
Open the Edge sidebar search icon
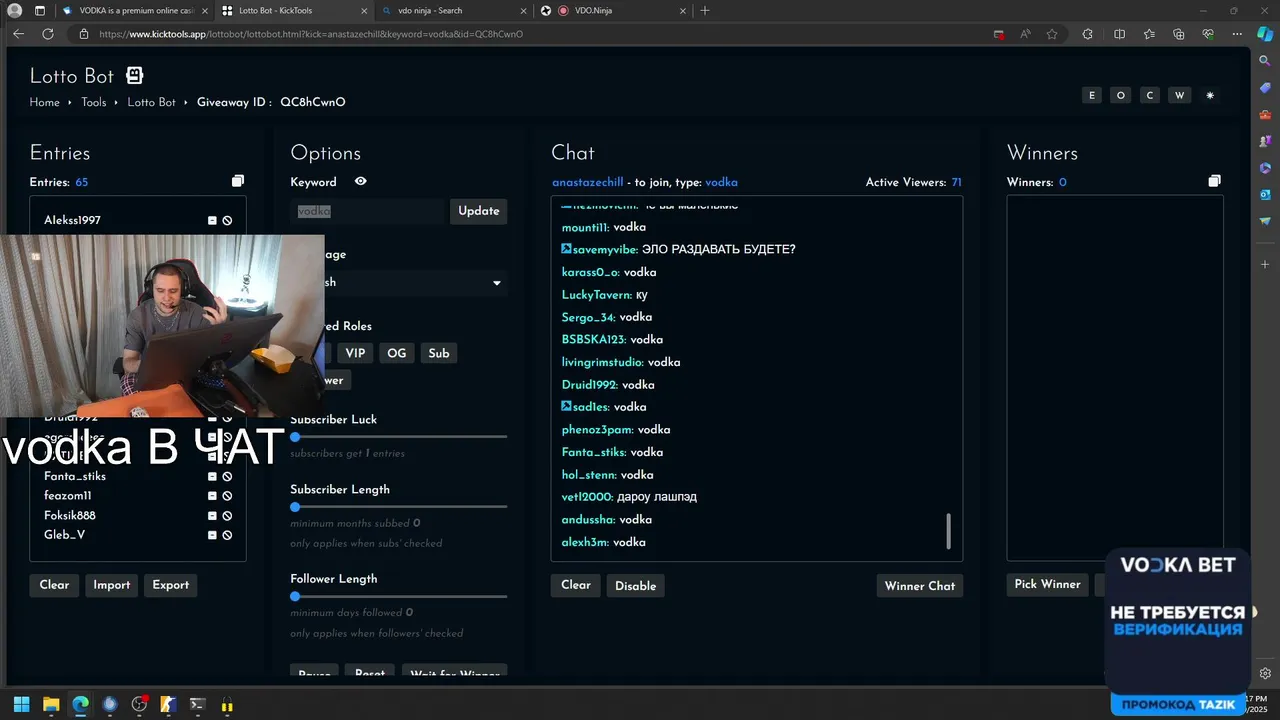coord(1265,61)
